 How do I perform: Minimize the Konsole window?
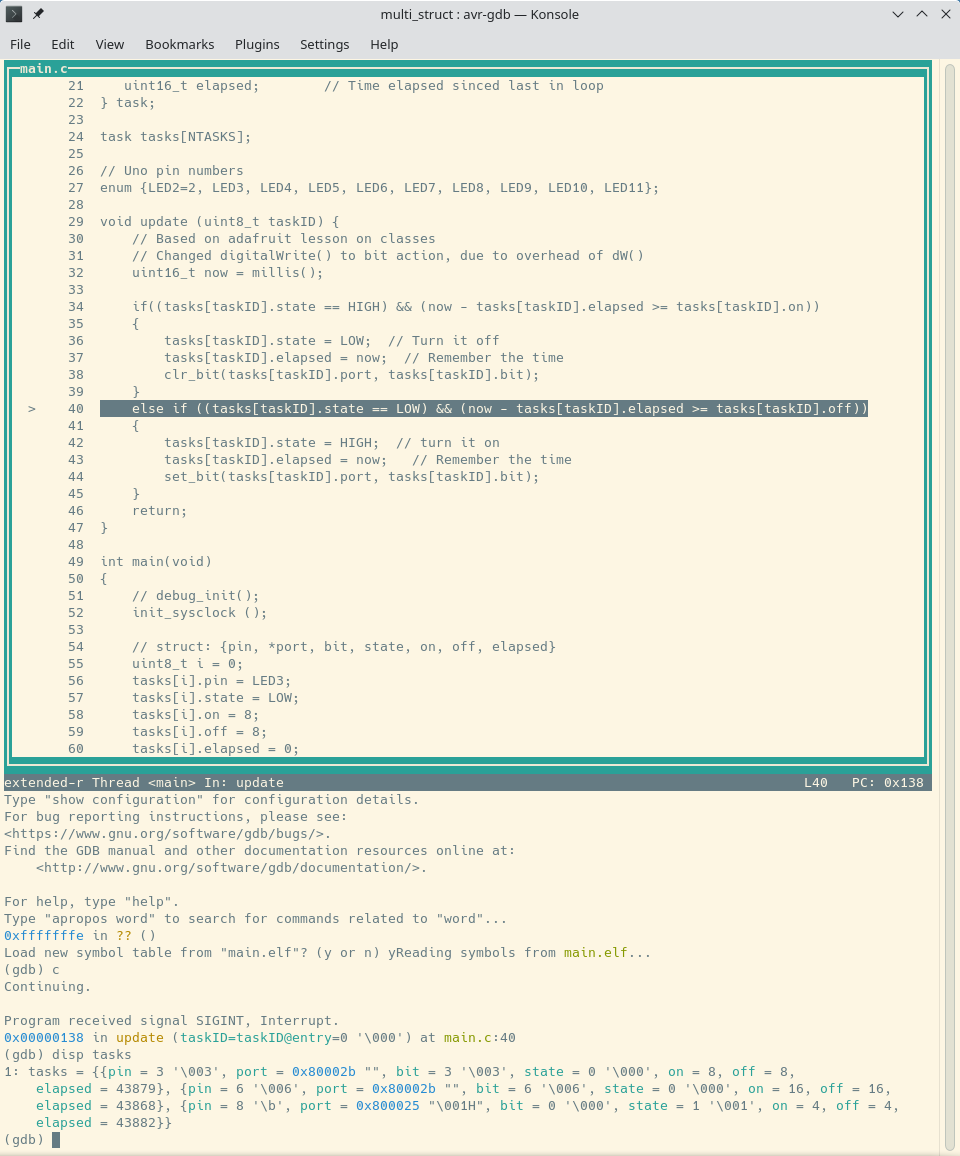tap(898, 14)
